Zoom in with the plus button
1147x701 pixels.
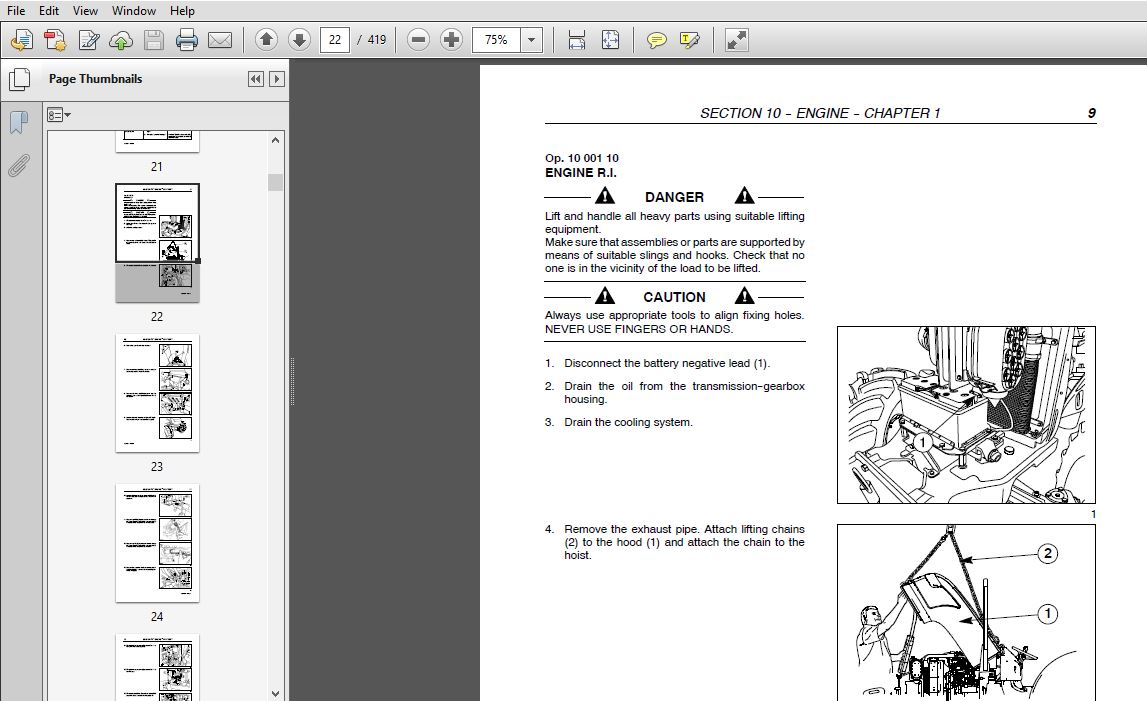(x=451, y=40)
